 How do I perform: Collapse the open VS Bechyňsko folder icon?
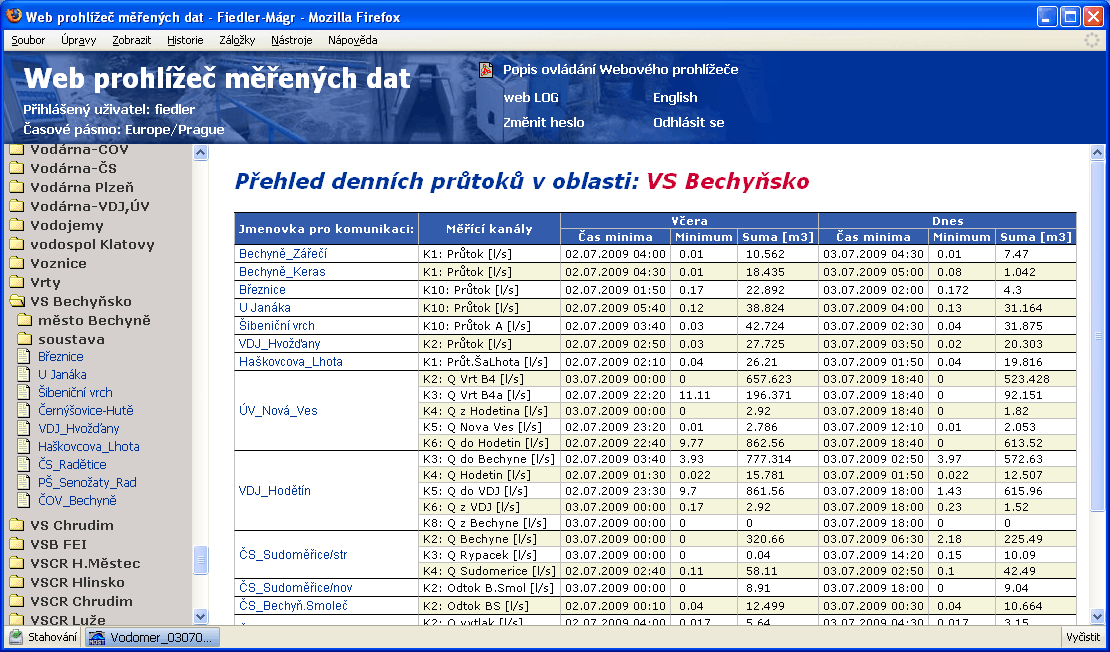coord(17,302)
